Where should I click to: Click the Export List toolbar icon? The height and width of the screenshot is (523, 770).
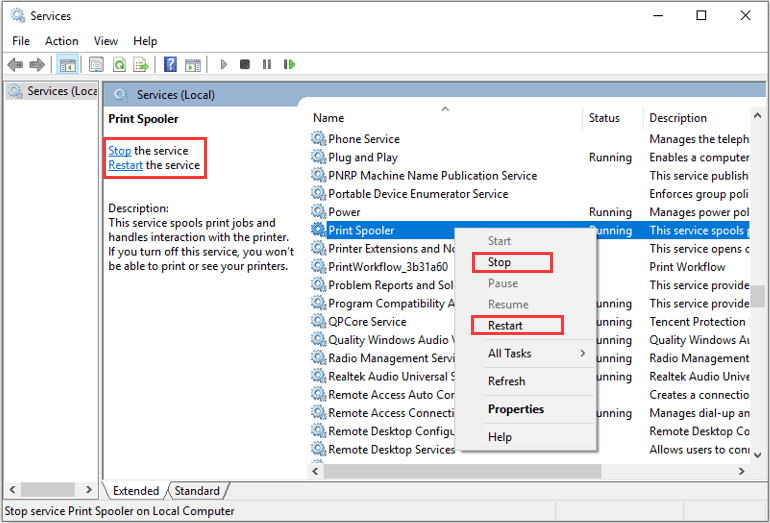click(141, 65)
